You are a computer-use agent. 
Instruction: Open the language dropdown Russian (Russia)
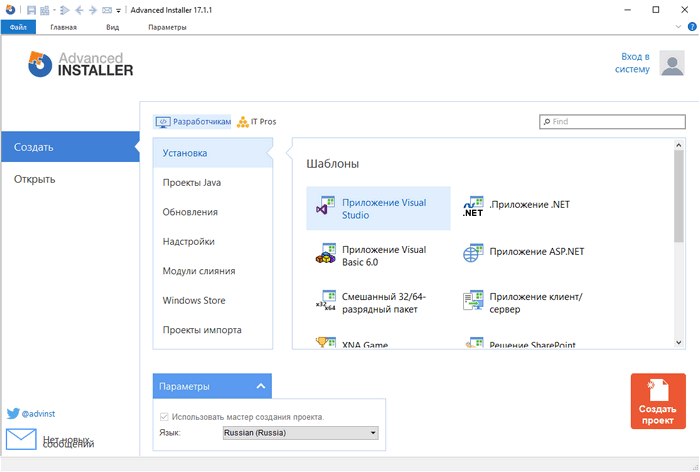point(299,433)
